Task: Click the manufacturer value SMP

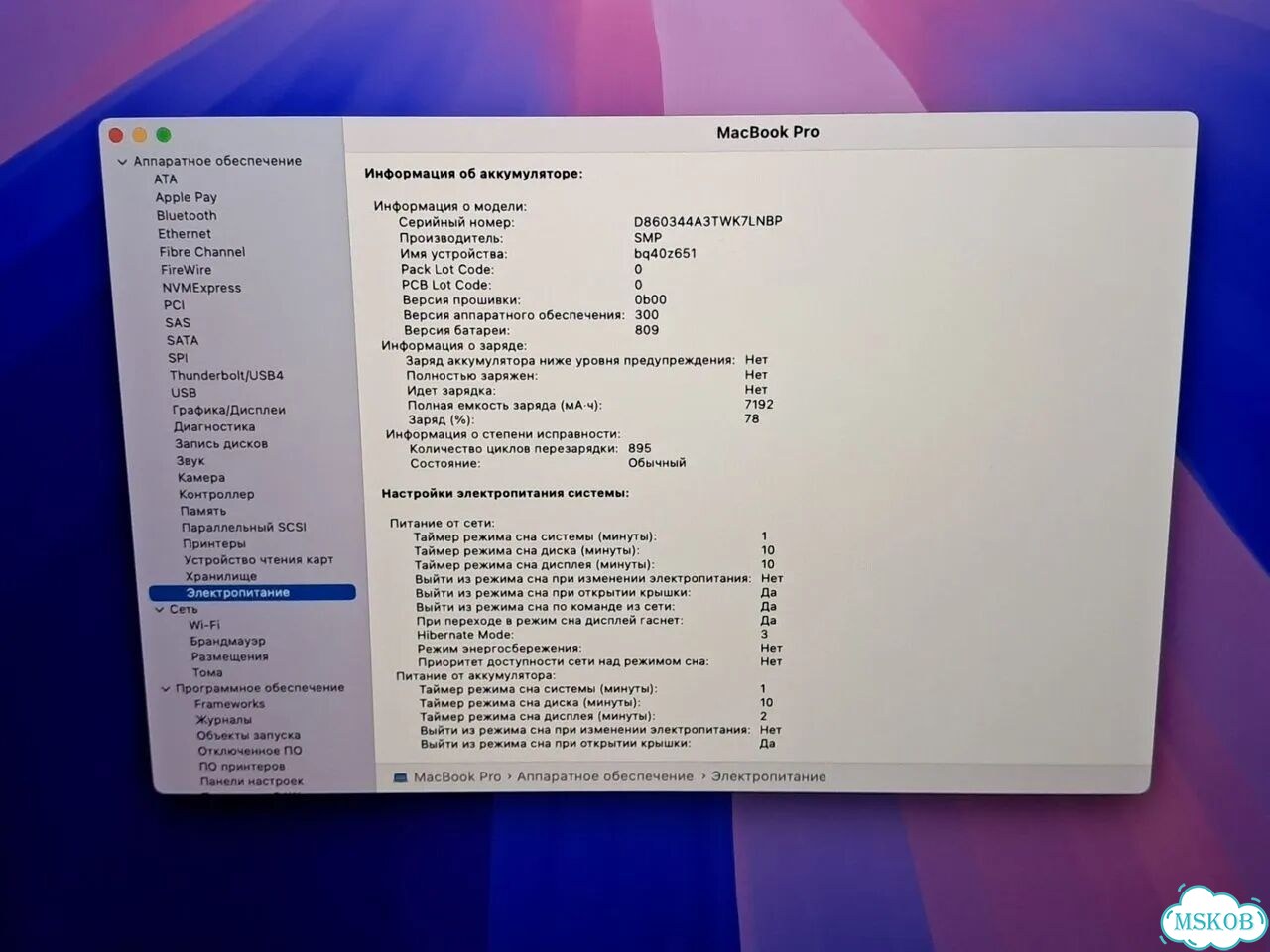Action: (648, 238)
